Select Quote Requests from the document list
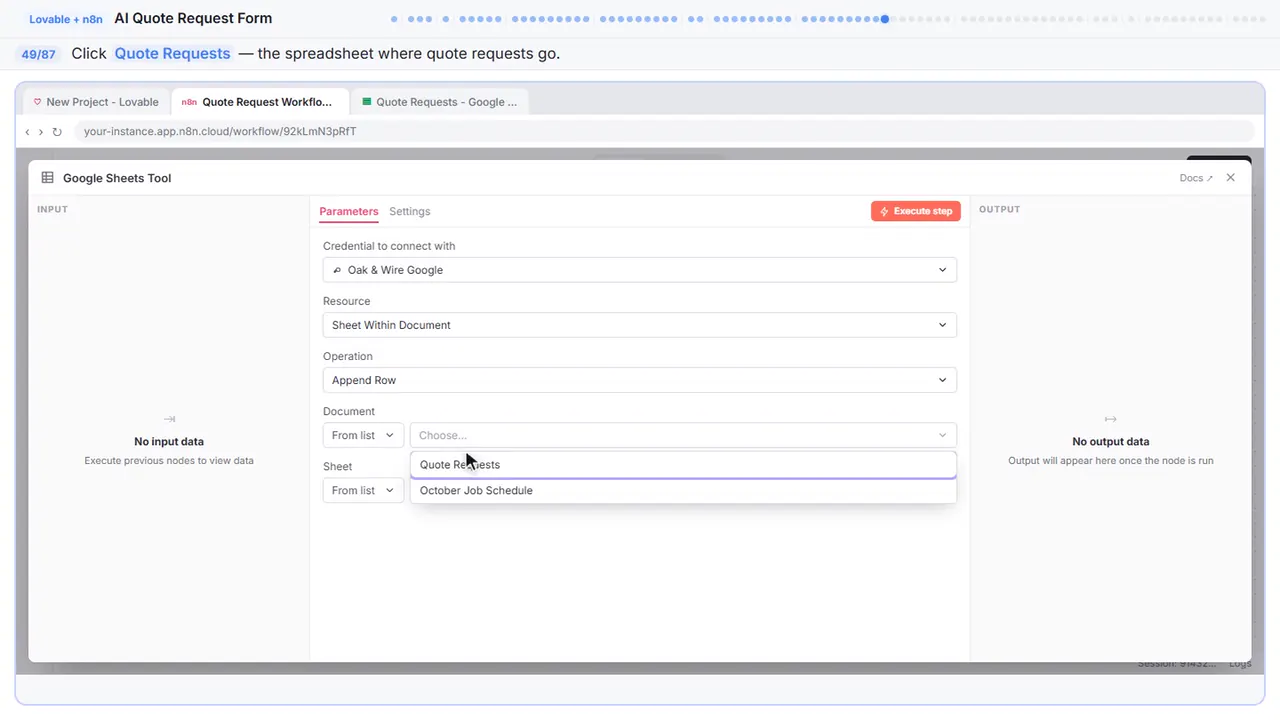This screenshot has width=1280, height=720. pos(683,464)
